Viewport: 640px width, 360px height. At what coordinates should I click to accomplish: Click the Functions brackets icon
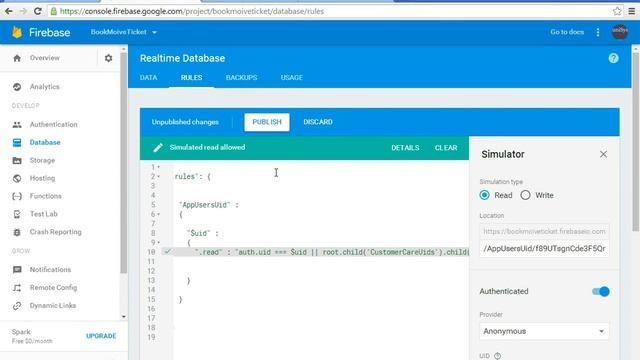(17, 196)
